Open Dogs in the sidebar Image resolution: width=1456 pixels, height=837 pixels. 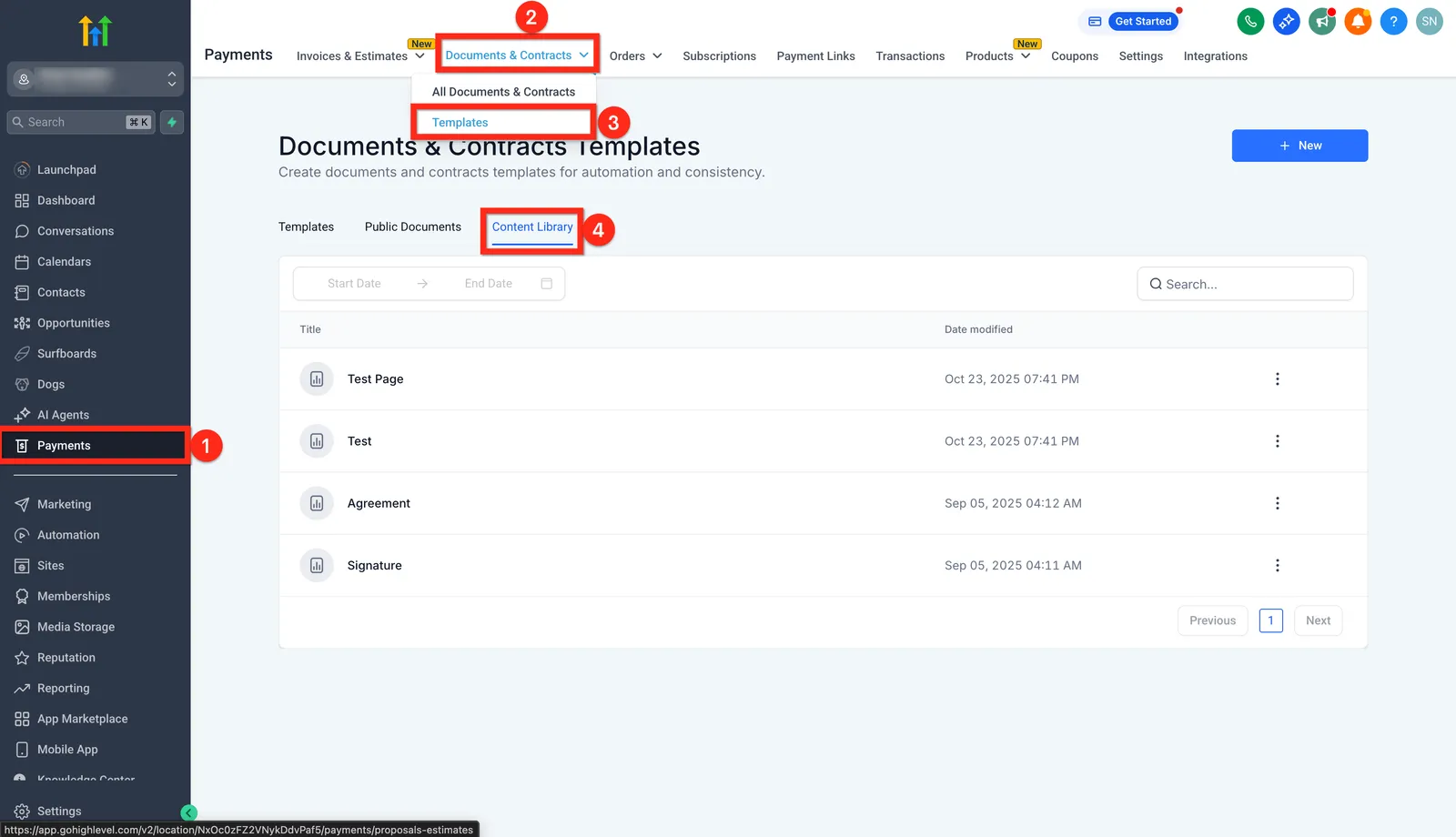(x=51, y=384)
